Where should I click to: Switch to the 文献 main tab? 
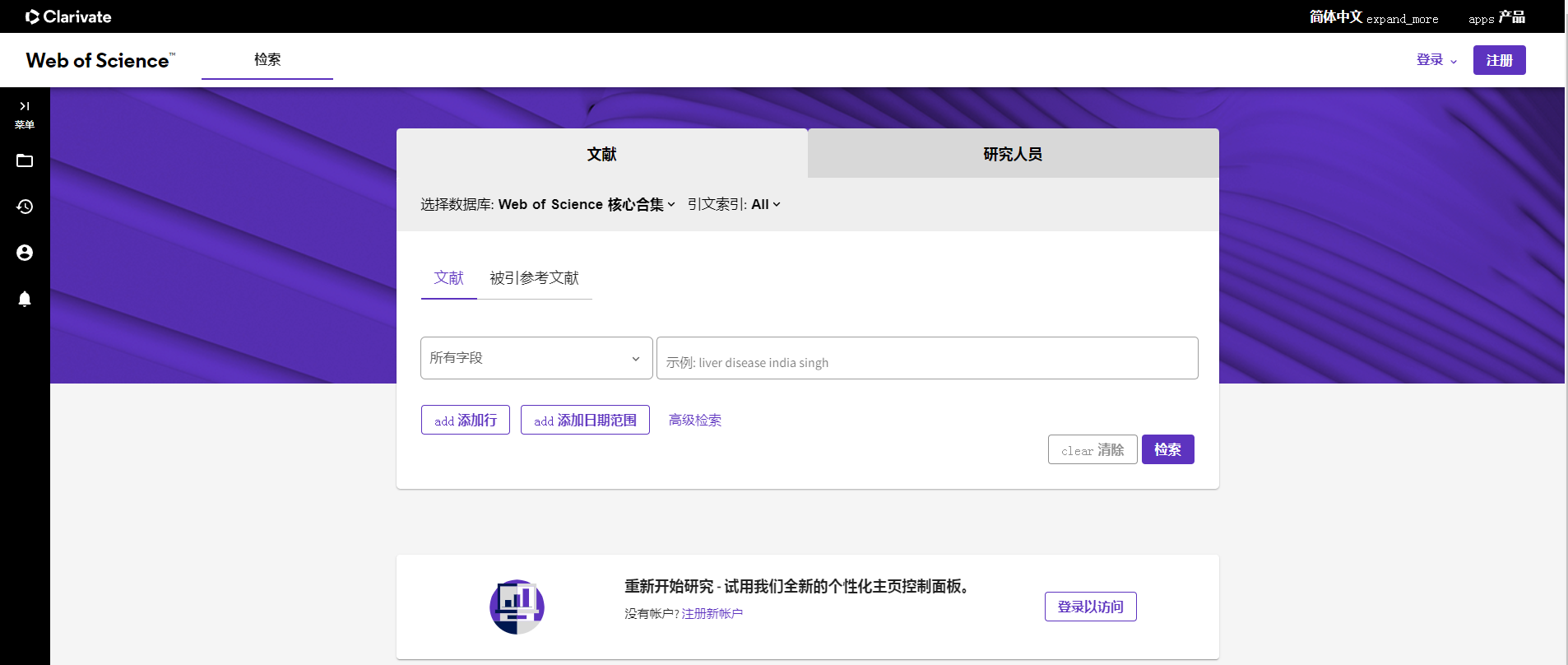tap(602, 154)
